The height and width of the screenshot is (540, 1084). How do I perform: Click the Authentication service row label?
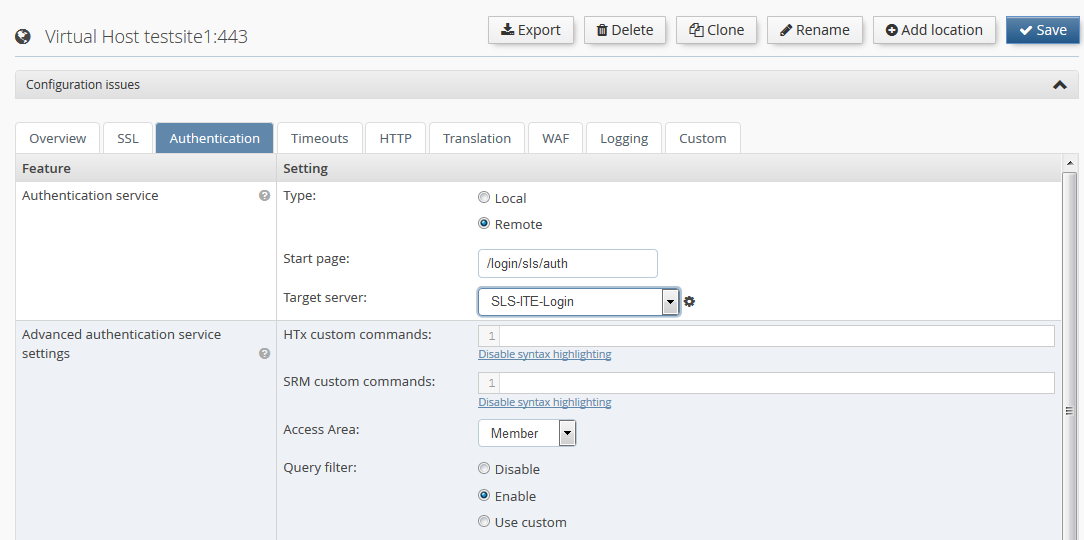[x=91, y=196]
